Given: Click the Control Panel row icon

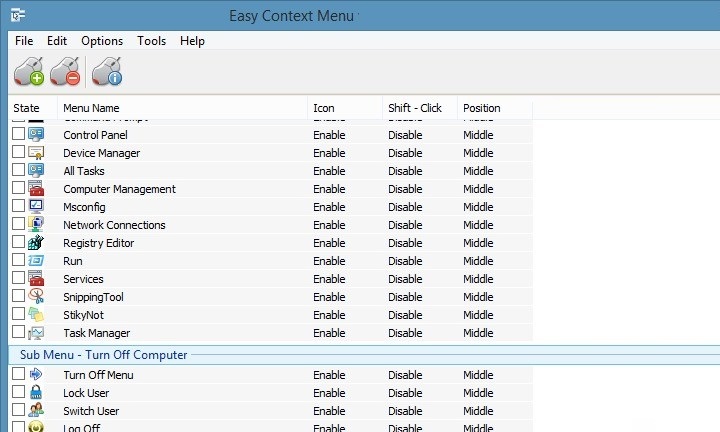Looking at the screenshot, I should (x=36, y=135).
